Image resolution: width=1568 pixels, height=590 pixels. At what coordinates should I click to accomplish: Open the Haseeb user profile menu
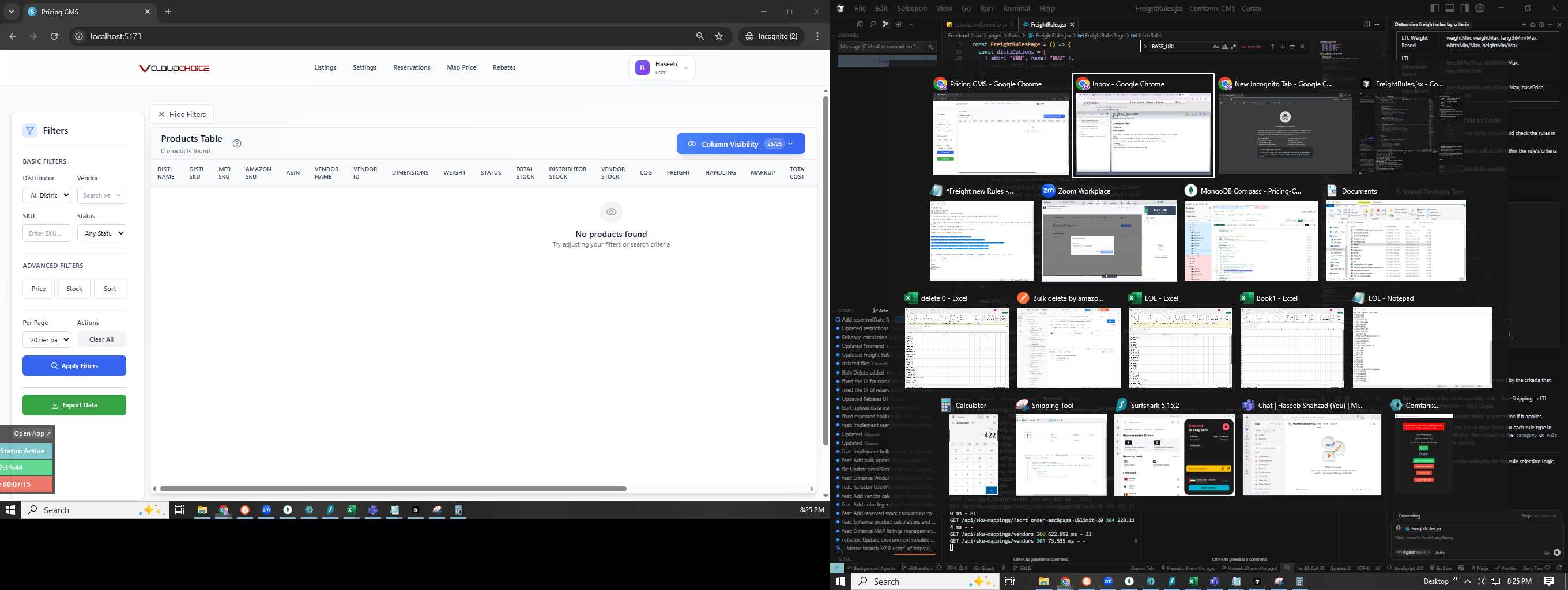pyautogui.click(x=662, y=67)
